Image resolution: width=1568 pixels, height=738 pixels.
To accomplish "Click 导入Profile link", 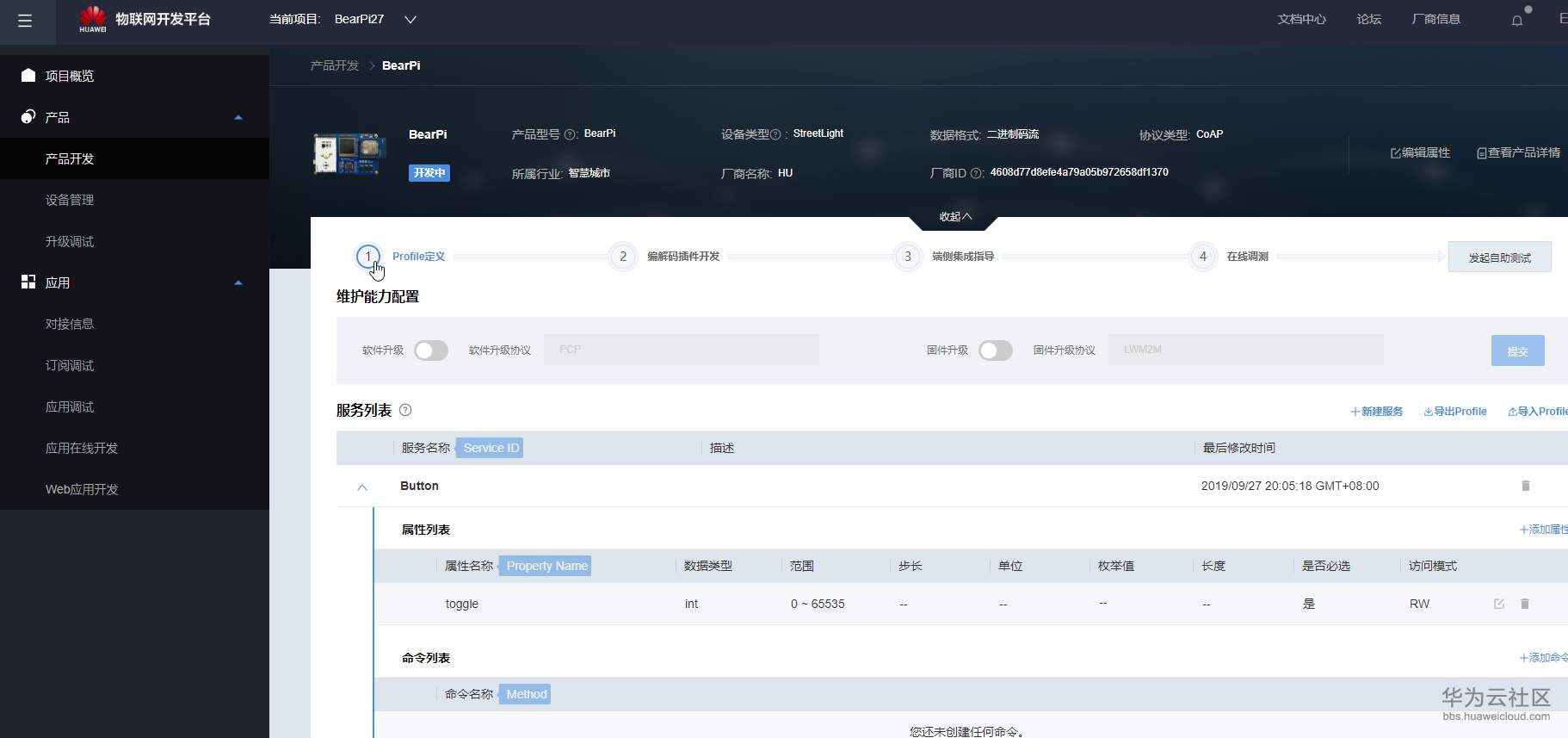I will pyautogui.click(x=1538, y=412).
